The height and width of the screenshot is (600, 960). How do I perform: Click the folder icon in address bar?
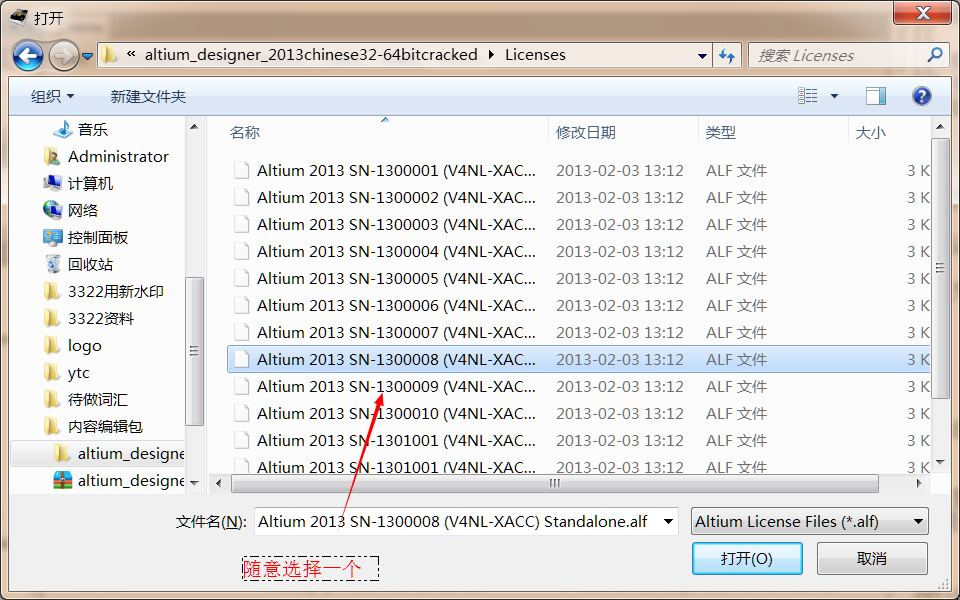coord(110,55)
